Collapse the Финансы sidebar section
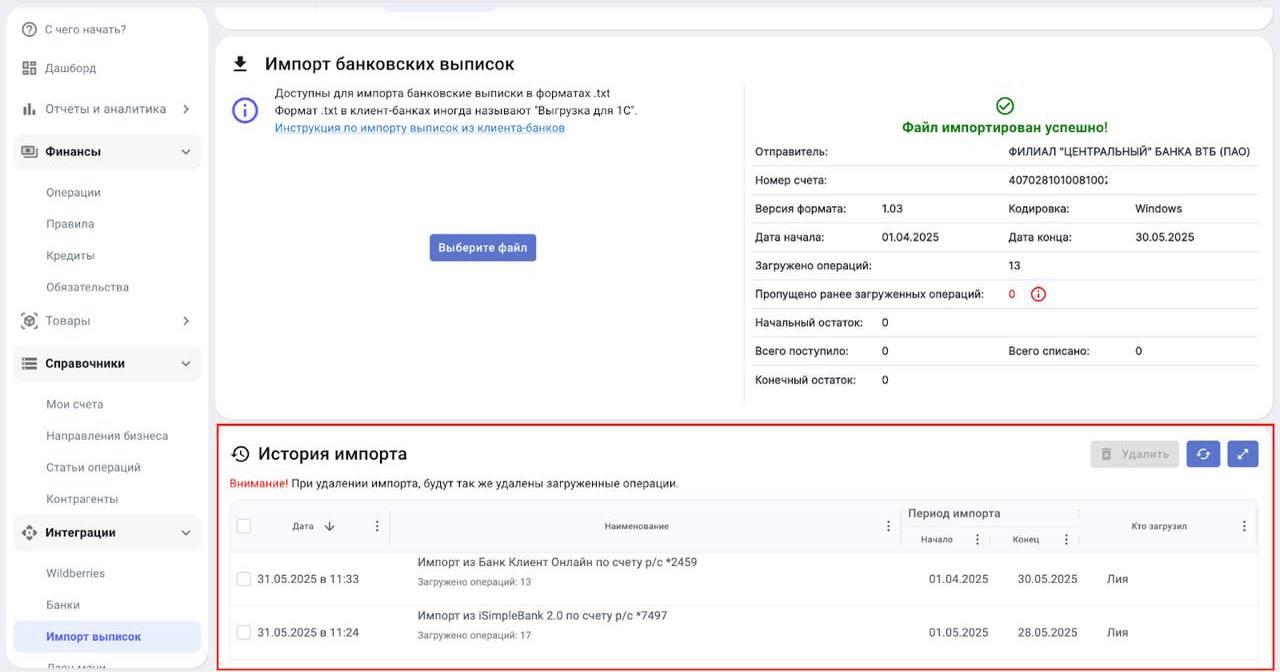The image size is (1280, 672). click(186, 152)
